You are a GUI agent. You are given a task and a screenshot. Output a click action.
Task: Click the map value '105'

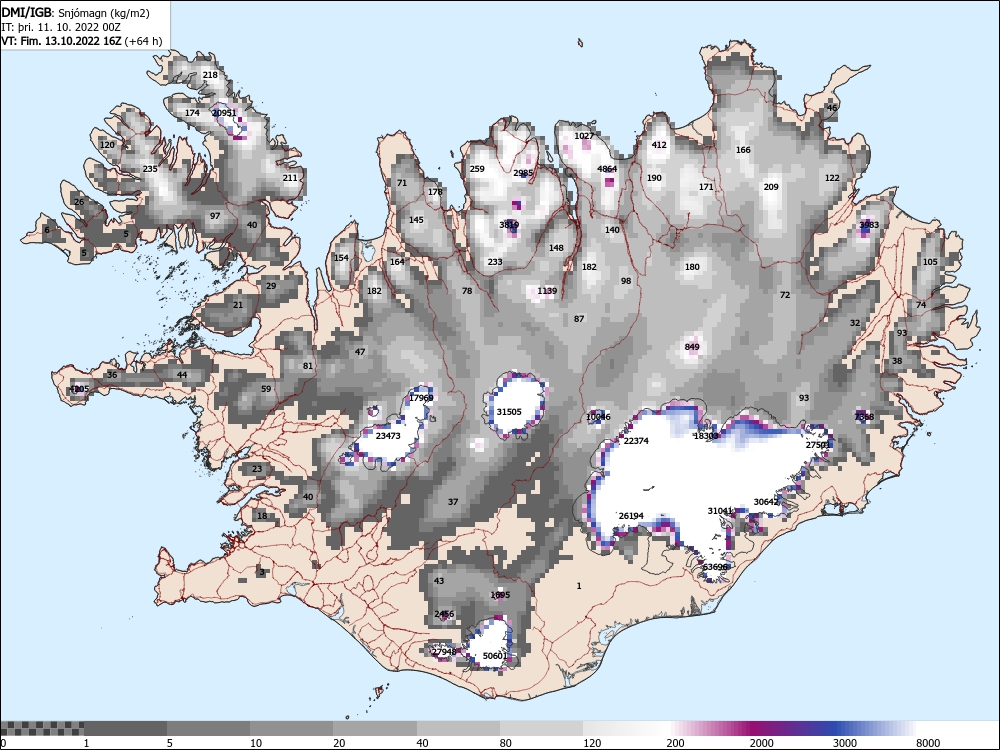[x=930, y=262]
